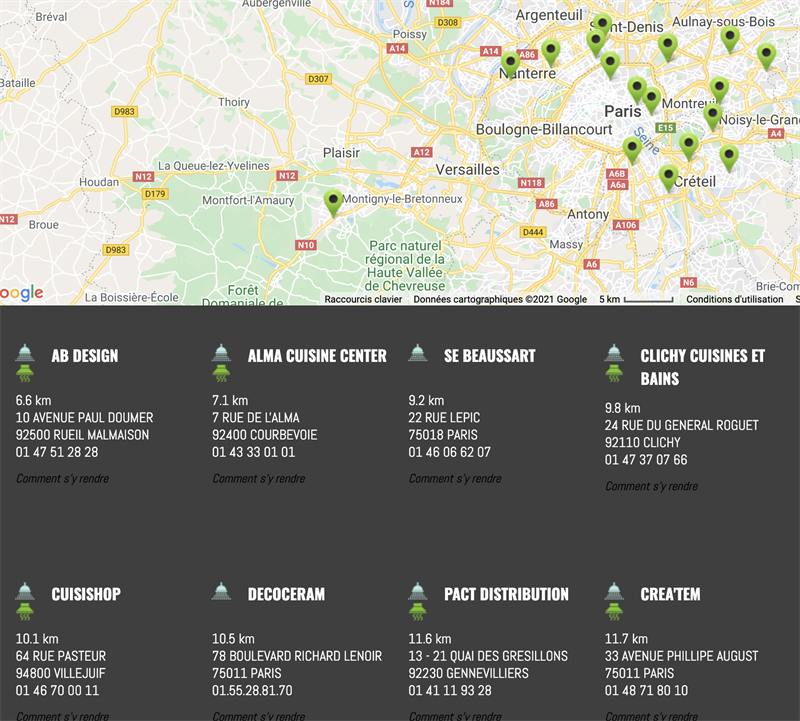Select the SE BEAUSSART heading
The width and height of the screenshot is (800, 721).
pyautogui.click(x=490, y=356)
